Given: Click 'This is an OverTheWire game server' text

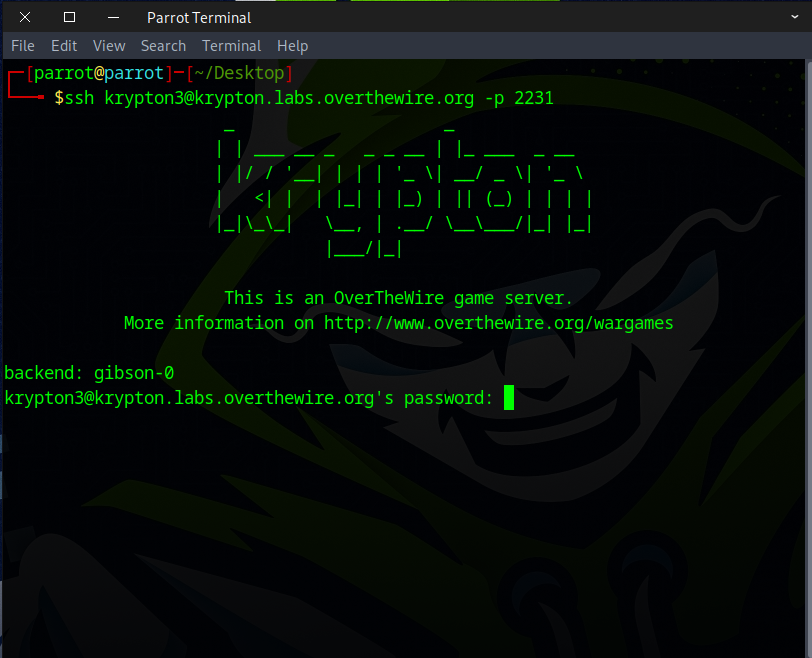Looking at the screenshot, I should (398, 298).
